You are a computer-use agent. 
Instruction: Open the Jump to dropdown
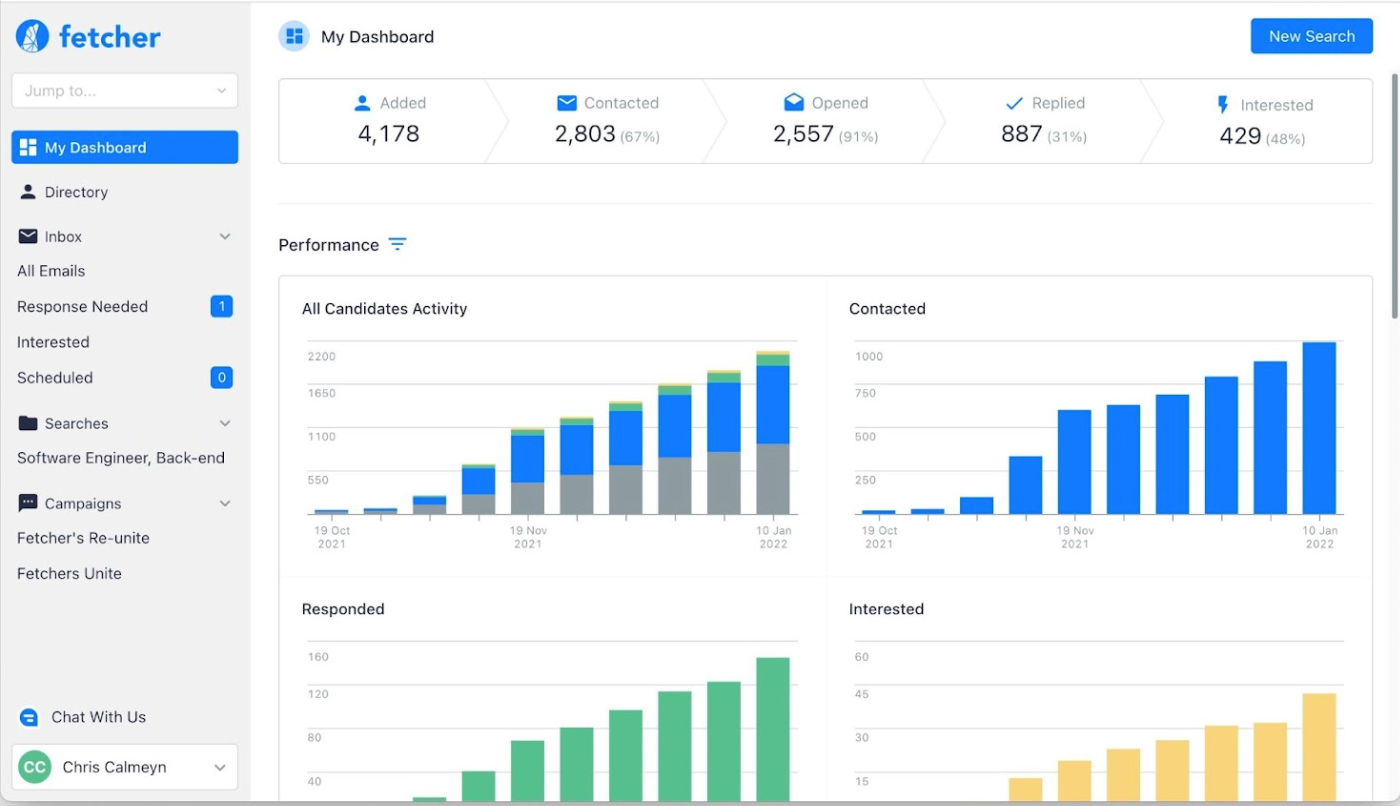125,90
